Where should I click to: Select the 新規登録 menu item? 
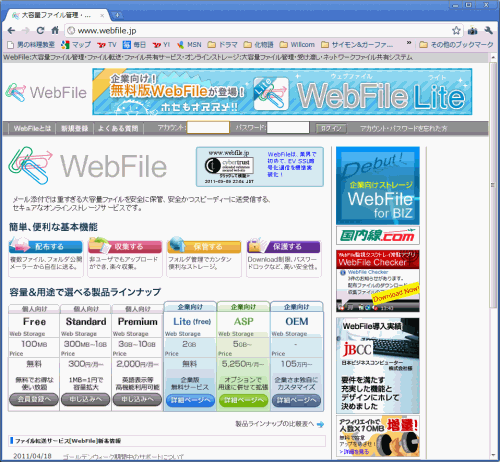[x=74, y=128]
